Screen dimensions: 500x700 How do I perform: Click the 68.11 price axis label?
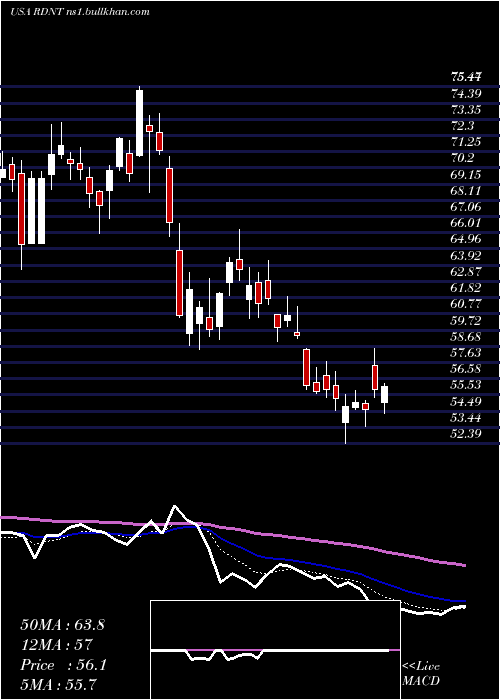pyautogui.click(x=466, y=191)
